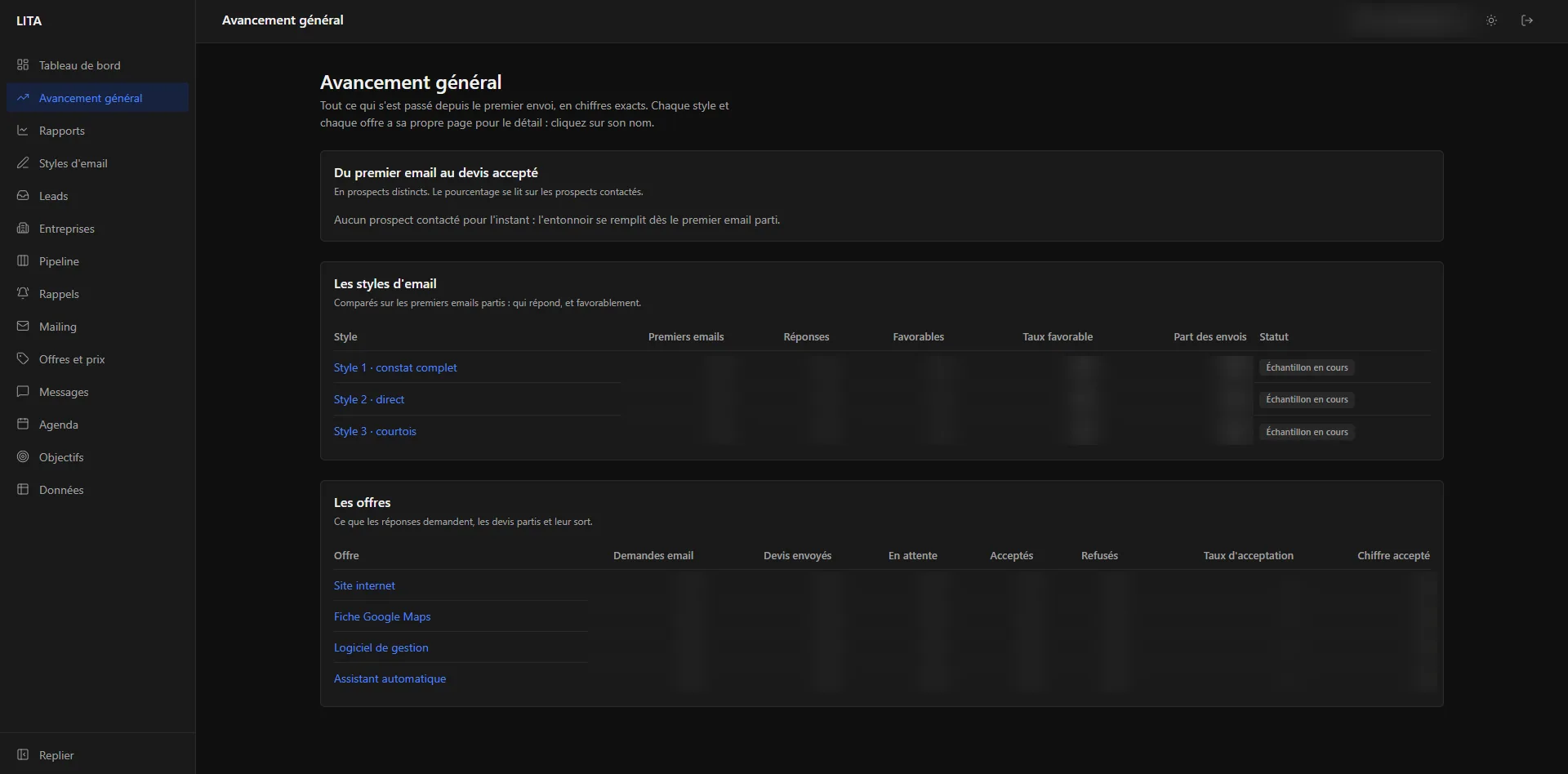
Task: Click the Les offres section heading
Action: [x=363, y=503]
